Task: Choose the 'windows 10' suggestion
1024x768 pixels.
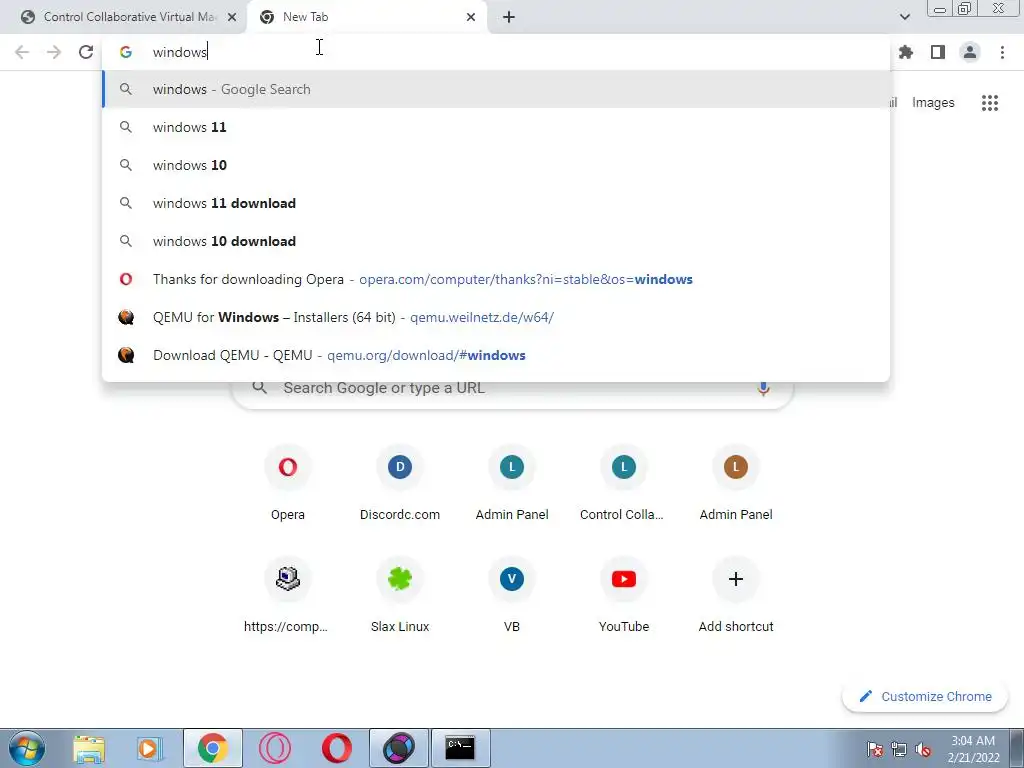Action: click(496, 165)
